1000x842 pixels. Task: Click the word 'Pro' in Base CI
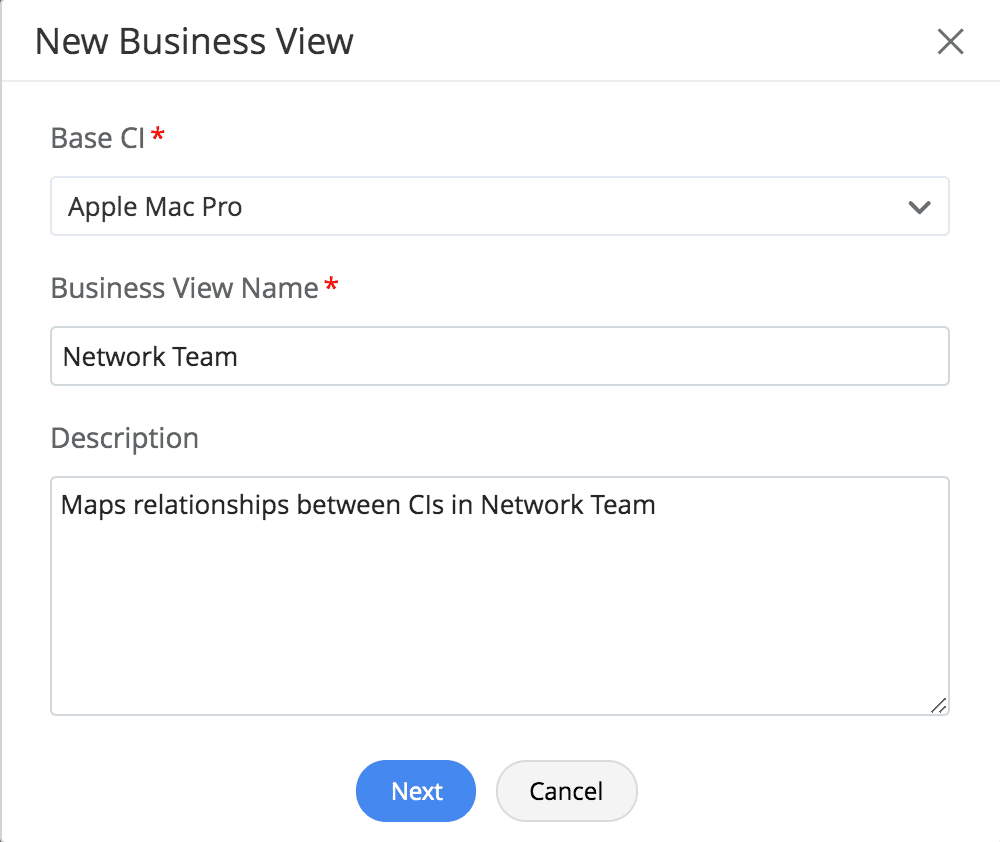(x=221, y=208)
